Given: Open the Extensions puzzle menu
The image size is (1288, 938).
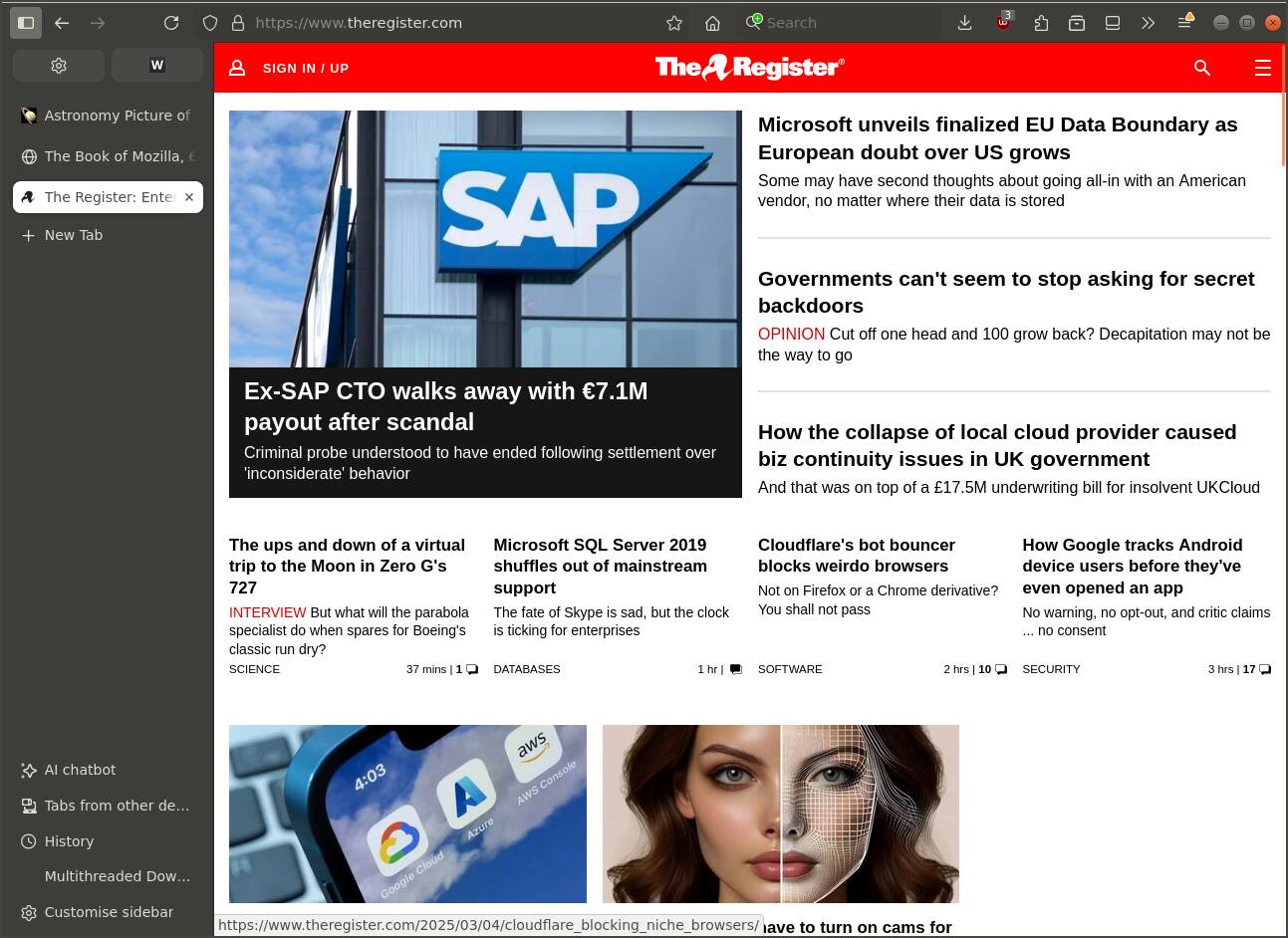Looking at the screenshot, I should pos(1041,22).
